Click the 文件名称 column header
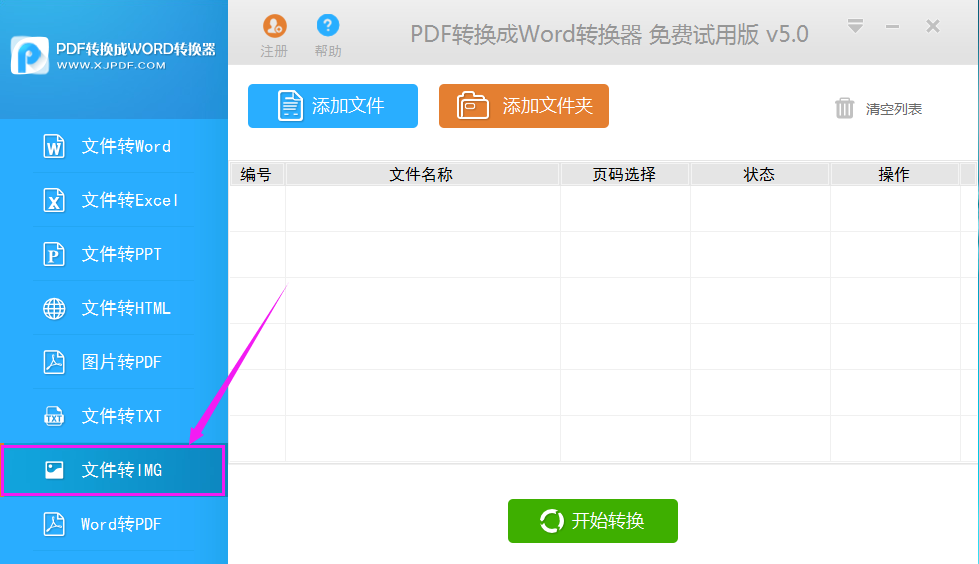Viewport: 979px width, 564px height. (x=421, y=174)
